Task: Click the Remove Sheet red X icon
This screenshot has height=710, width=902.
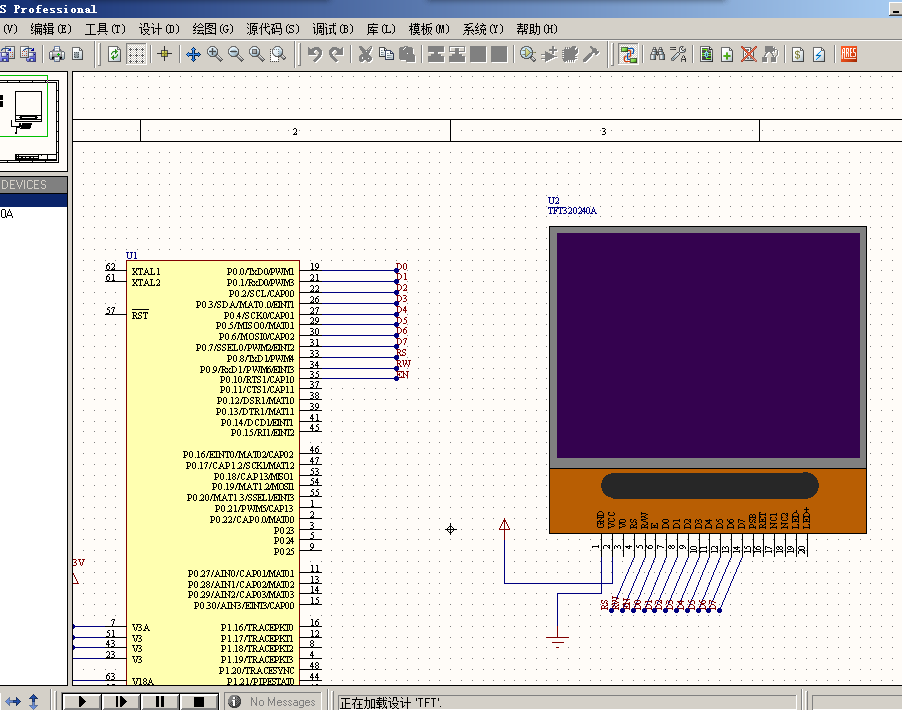Action: point(748,54)
